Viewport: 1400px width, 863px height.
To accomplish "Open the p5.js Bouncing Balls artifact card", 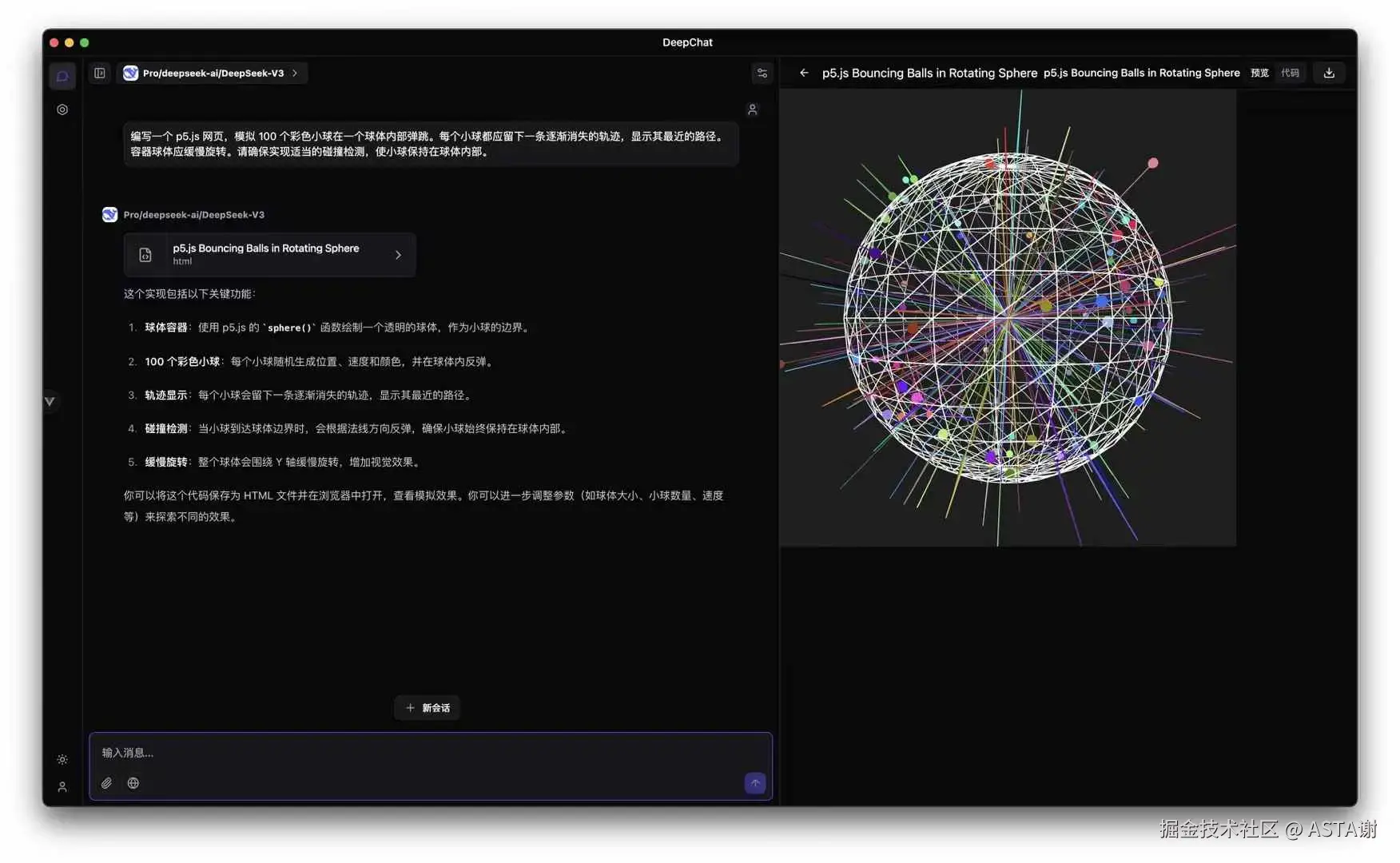I will click(x=269, y=254).
